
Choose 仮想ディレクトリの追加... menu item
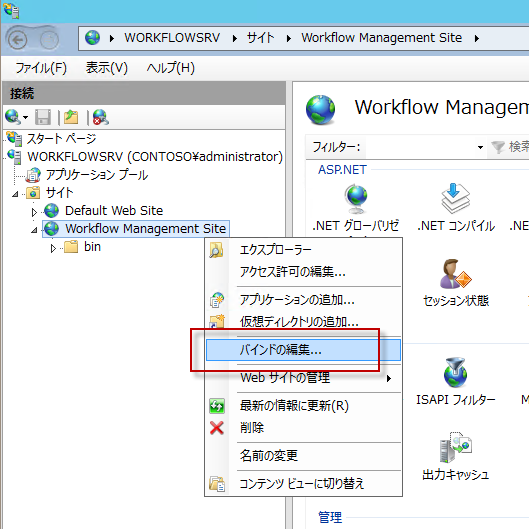[x=303, y=322]
